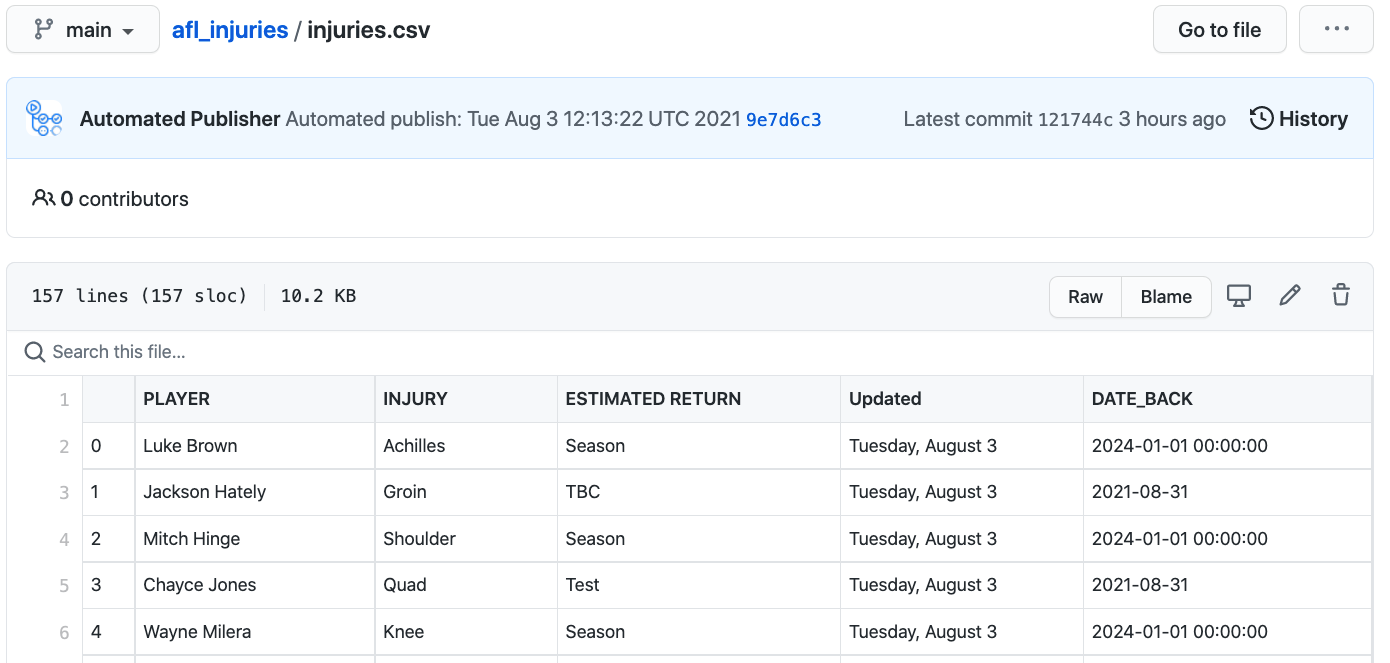Click the pencil edit file icon
The image size is (1390, 663).
[1290, 296]
